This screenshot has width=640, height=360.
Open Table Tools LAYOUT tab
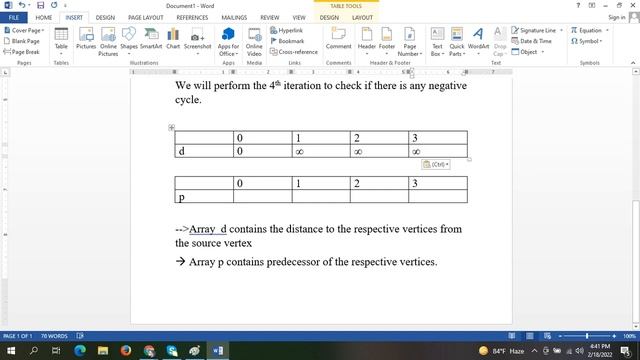pyautogui.click(x=362, y=18)
